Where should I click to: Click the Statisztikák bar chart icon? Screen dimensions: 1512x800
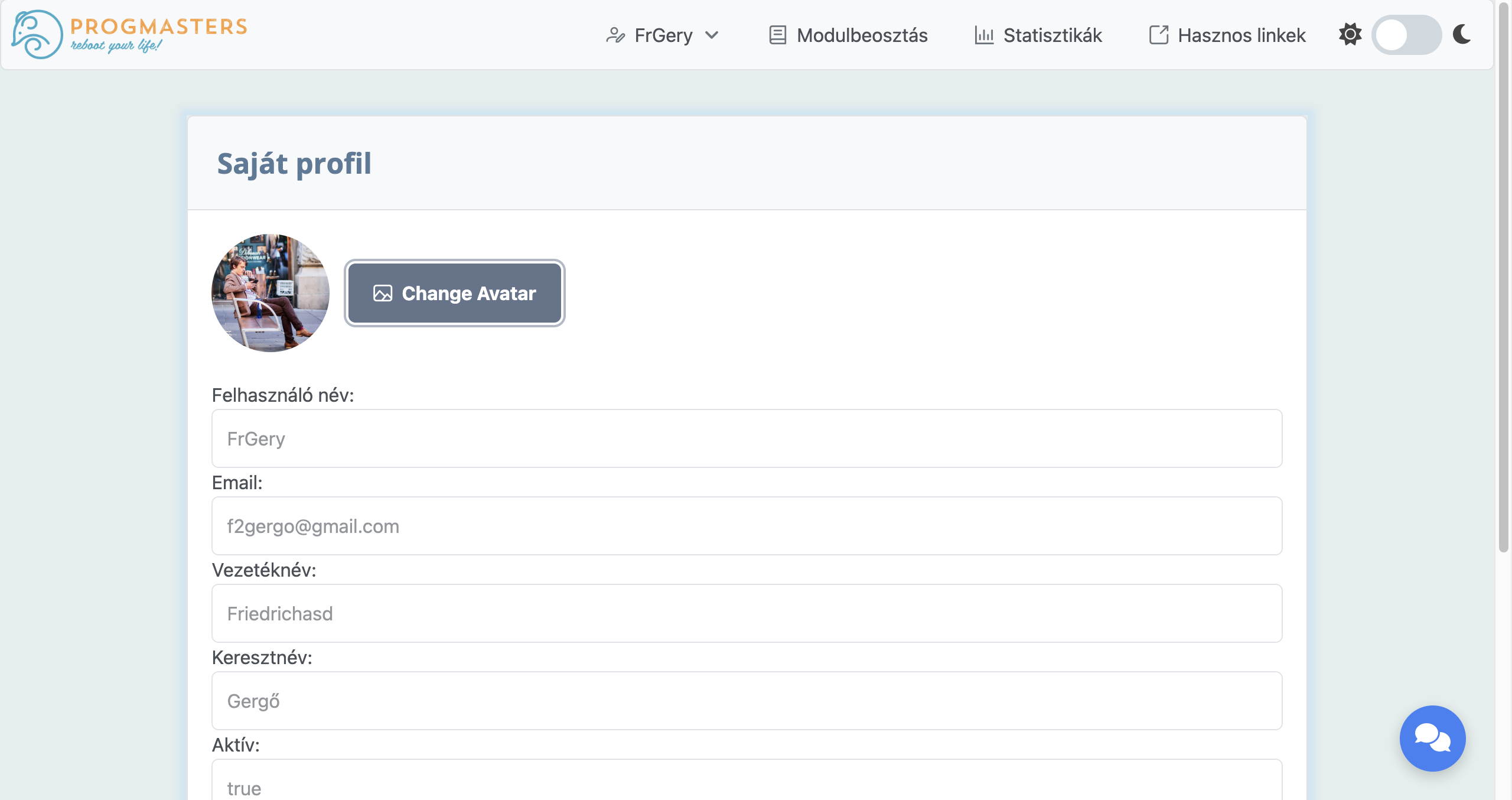(x=984, y=35)
